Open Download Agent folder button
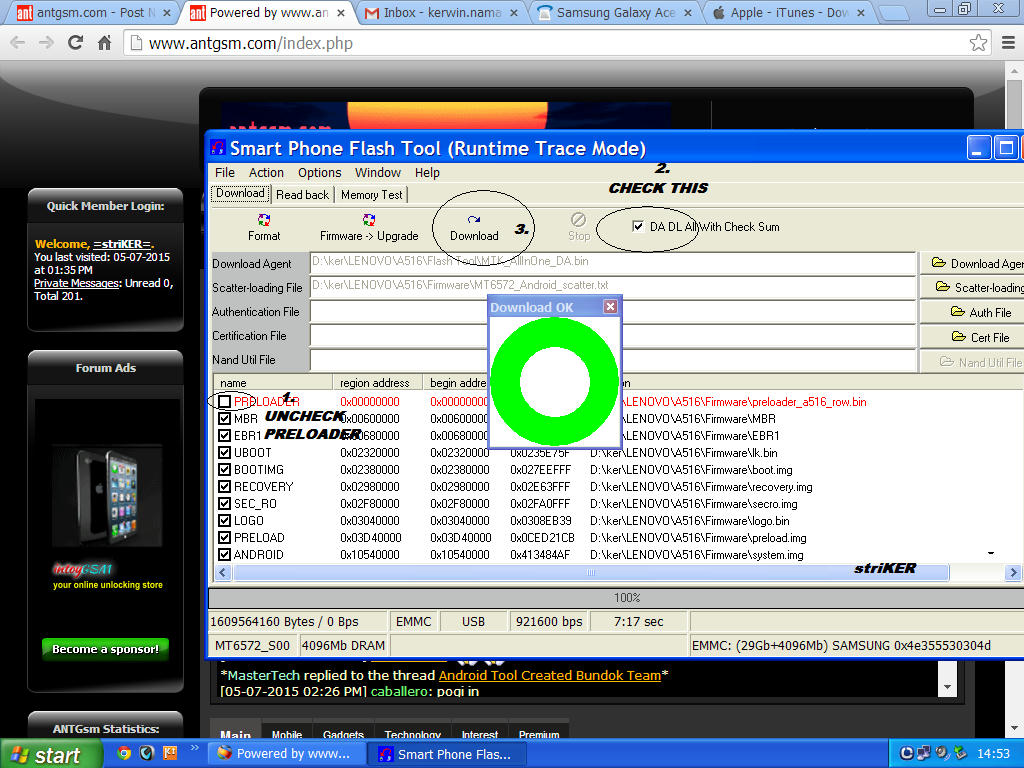The width and height of the screenshot is (1024, 768). 972,263
